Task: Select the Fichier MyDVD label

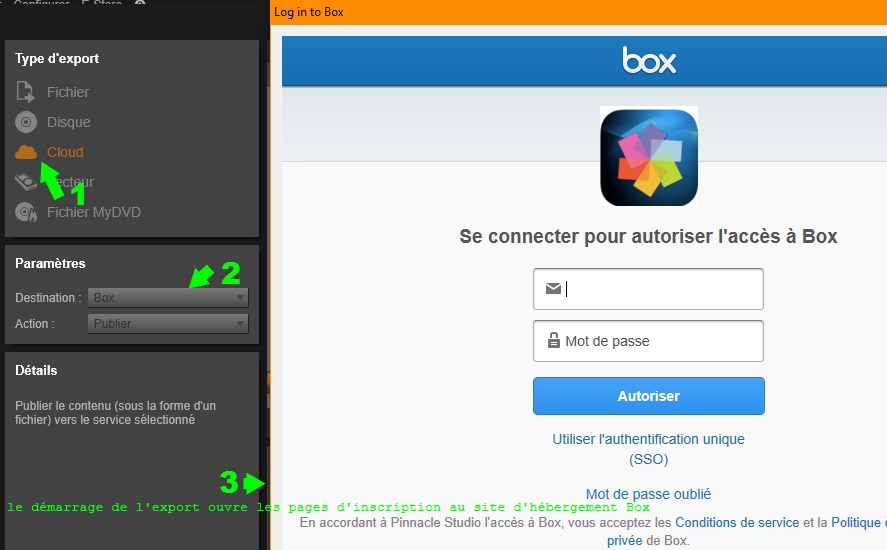Action: [x=94, y=212]
